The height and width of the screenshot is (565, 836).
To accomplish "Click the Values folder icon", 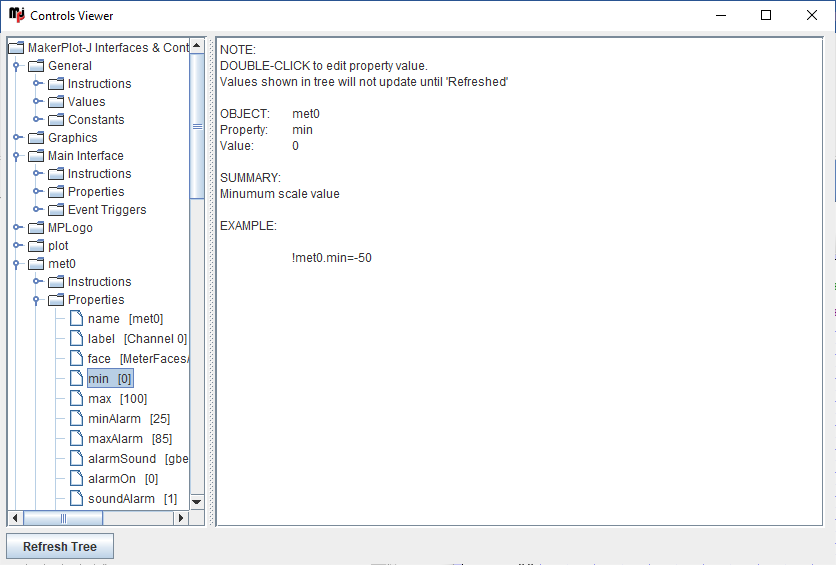I will coord(56,102).
